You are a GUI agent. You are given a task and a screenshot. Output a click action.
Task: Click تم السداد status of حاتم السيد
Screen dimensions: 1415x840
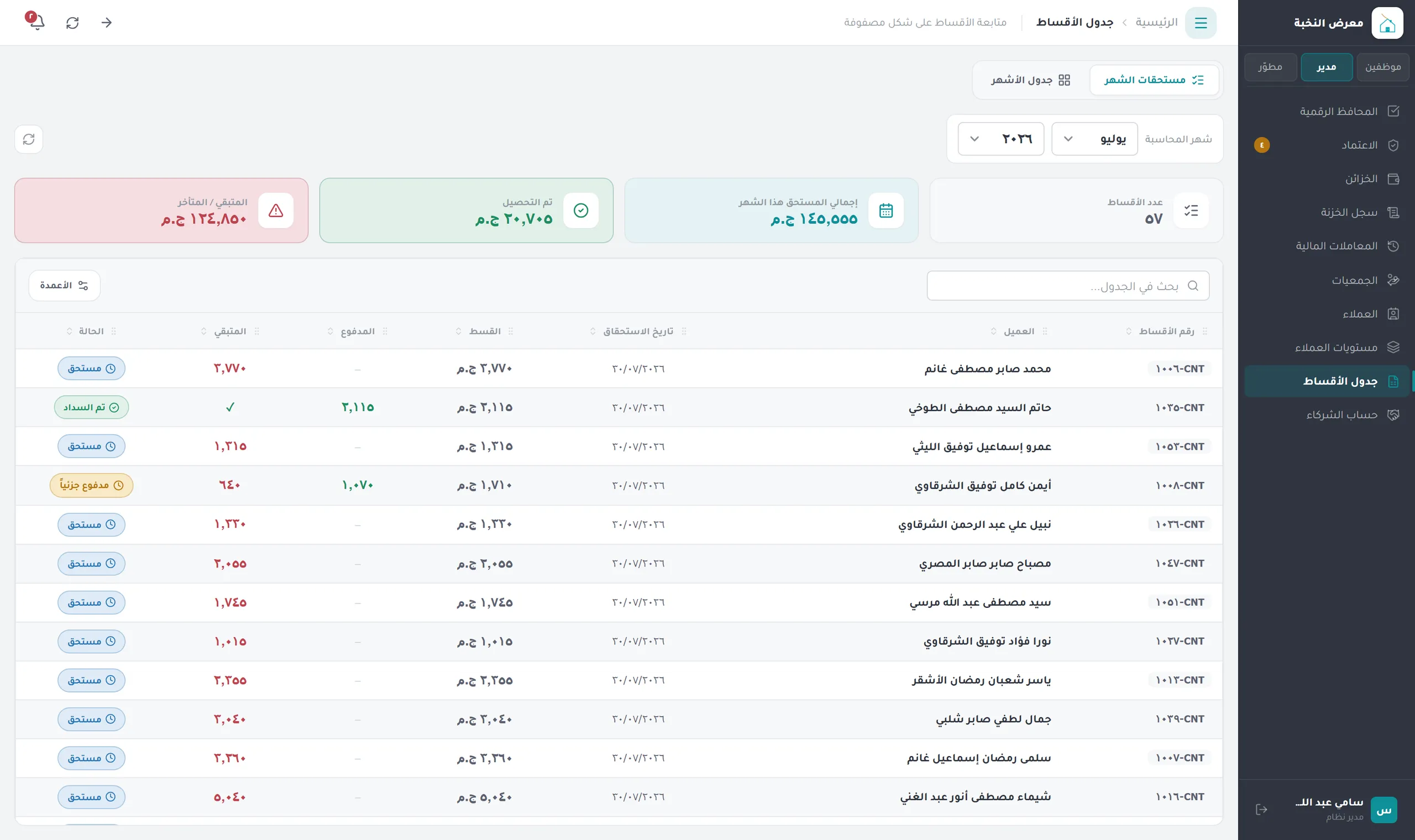coord(91,407)
